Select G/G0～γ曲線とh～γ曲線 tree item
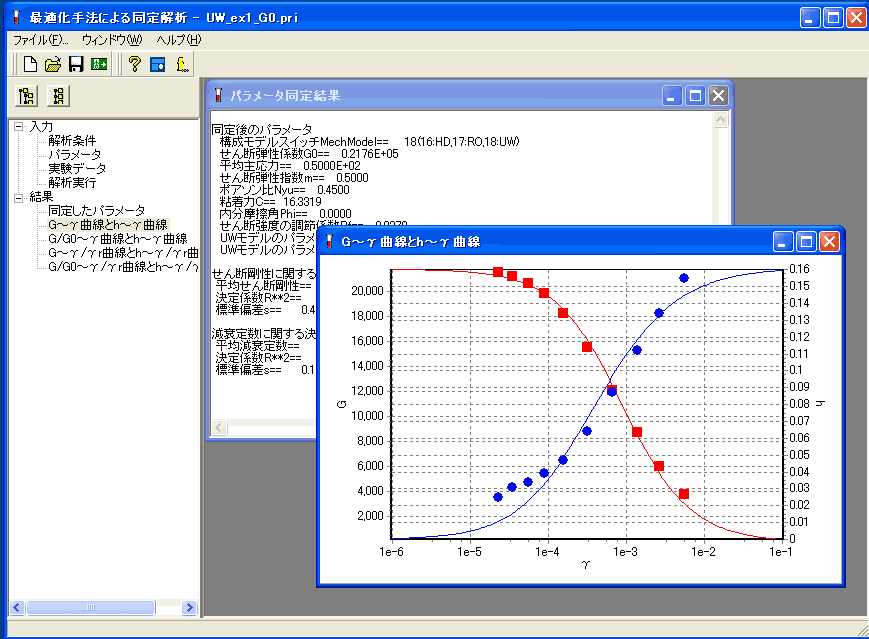Screen dimensions: 869x639 tap(117, 239)
